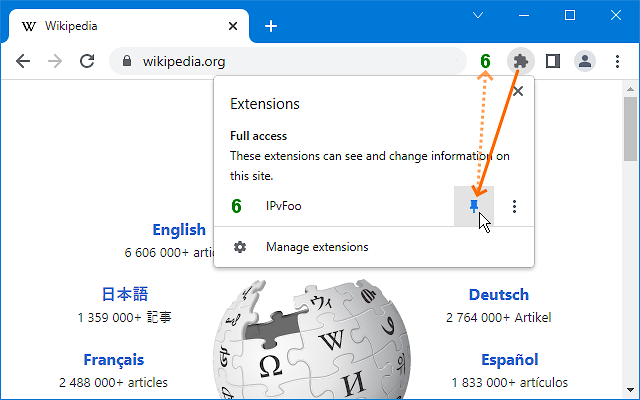Click the vertical scrollbar thumb

click(630, 129)
